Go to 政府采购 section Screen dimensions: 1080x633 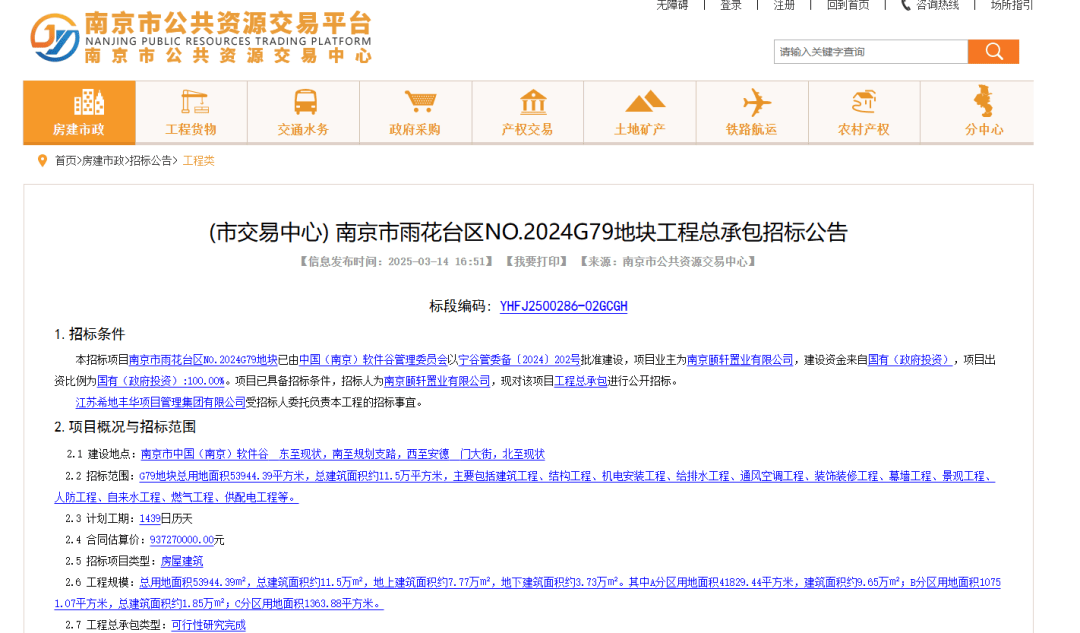coord(415,112)
